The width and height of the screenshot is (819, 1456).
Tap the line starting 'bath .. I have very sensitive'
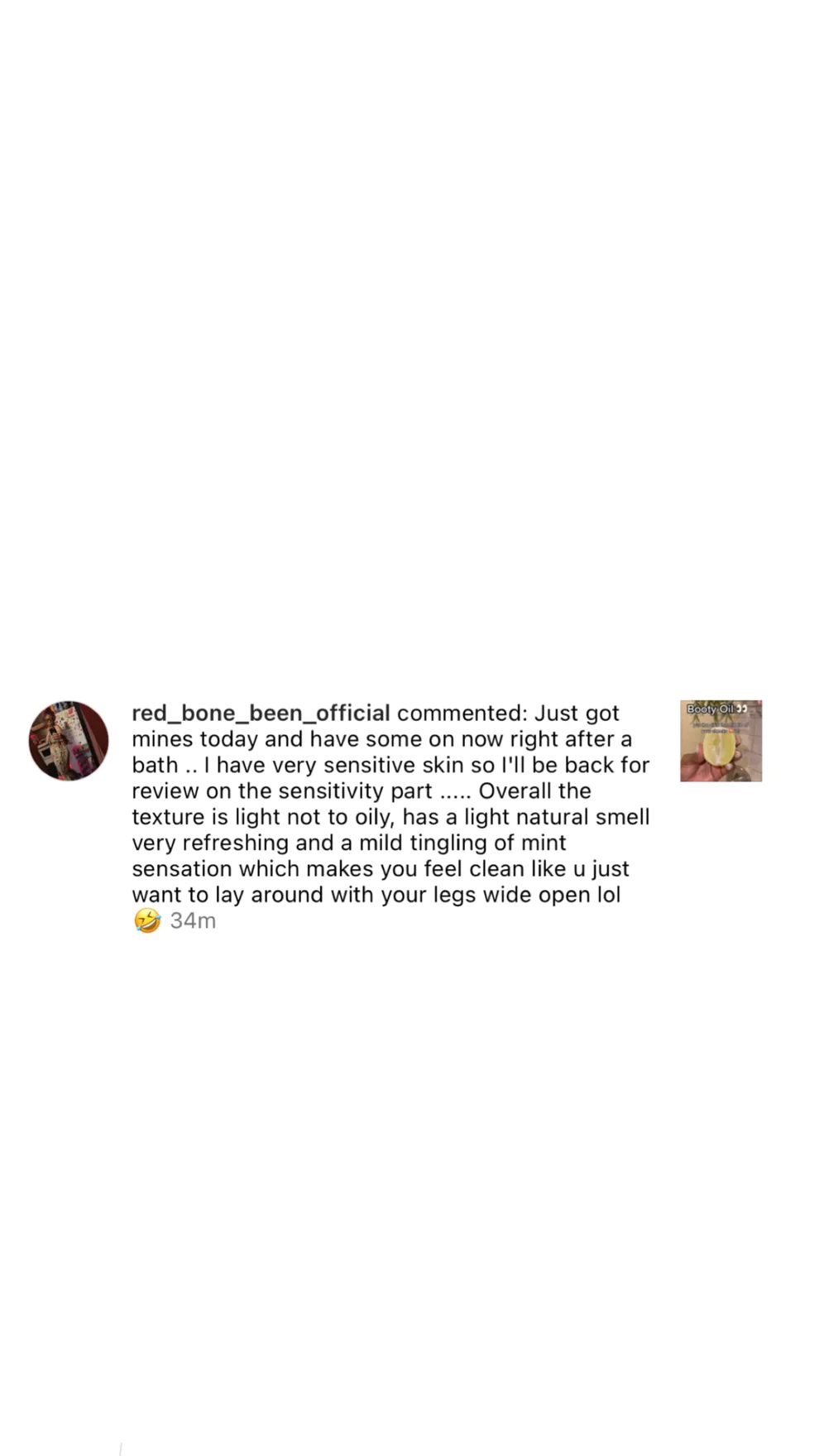390,765
